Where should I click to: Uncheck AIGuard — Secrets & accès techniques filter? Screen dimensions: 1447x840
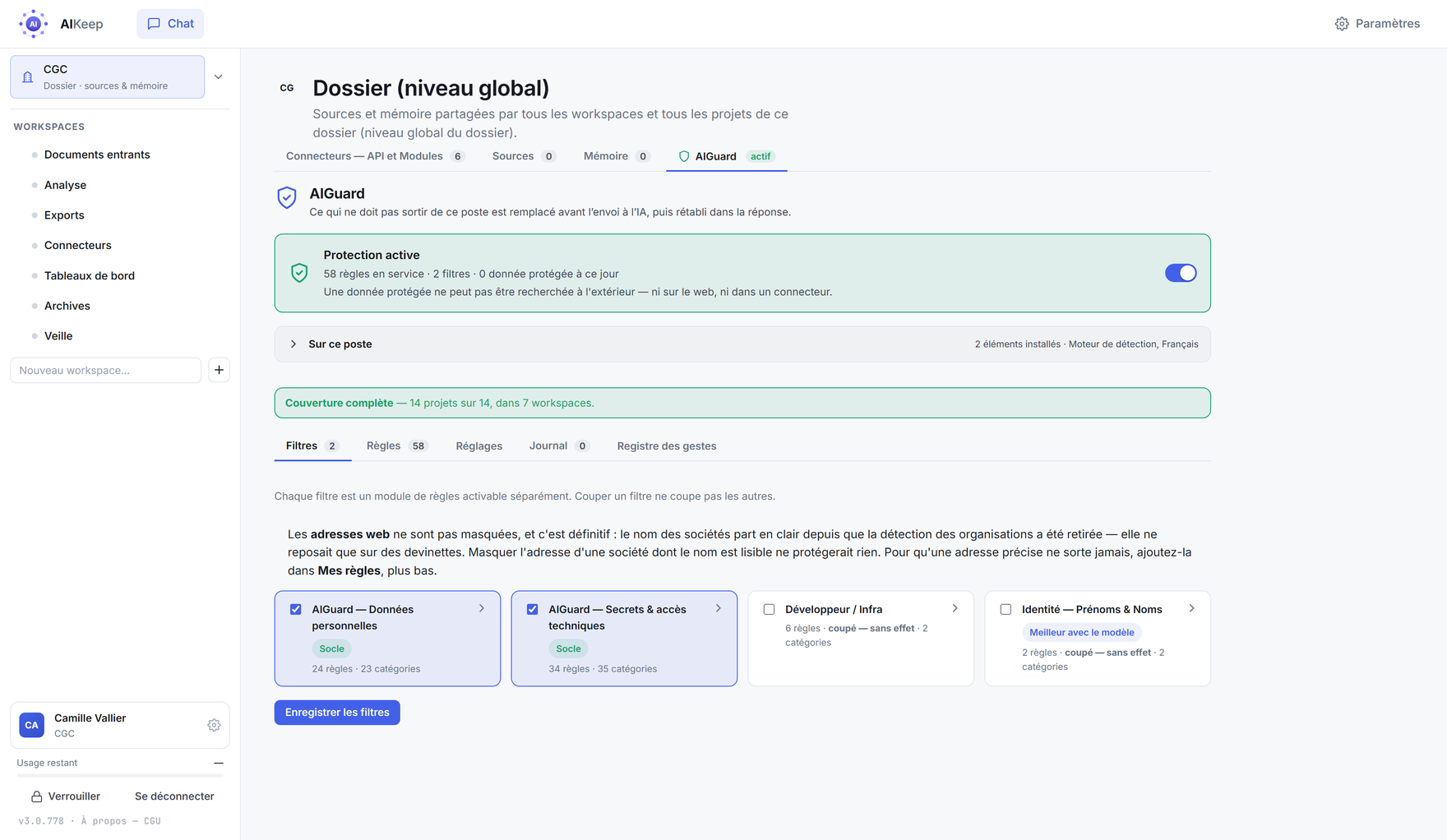coord(533,610)
